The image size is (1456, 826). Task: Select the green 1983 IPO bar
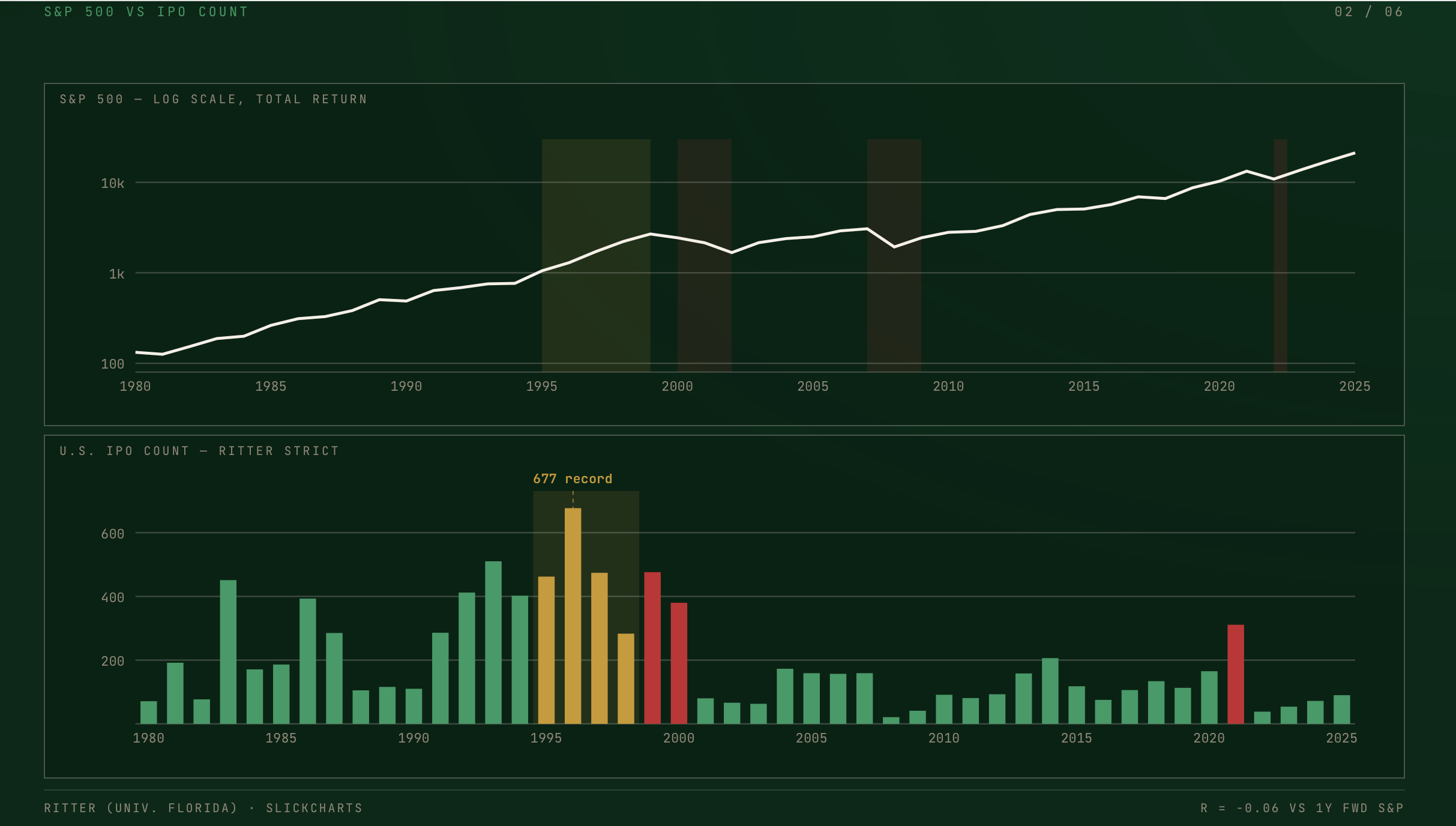(228, 652)
